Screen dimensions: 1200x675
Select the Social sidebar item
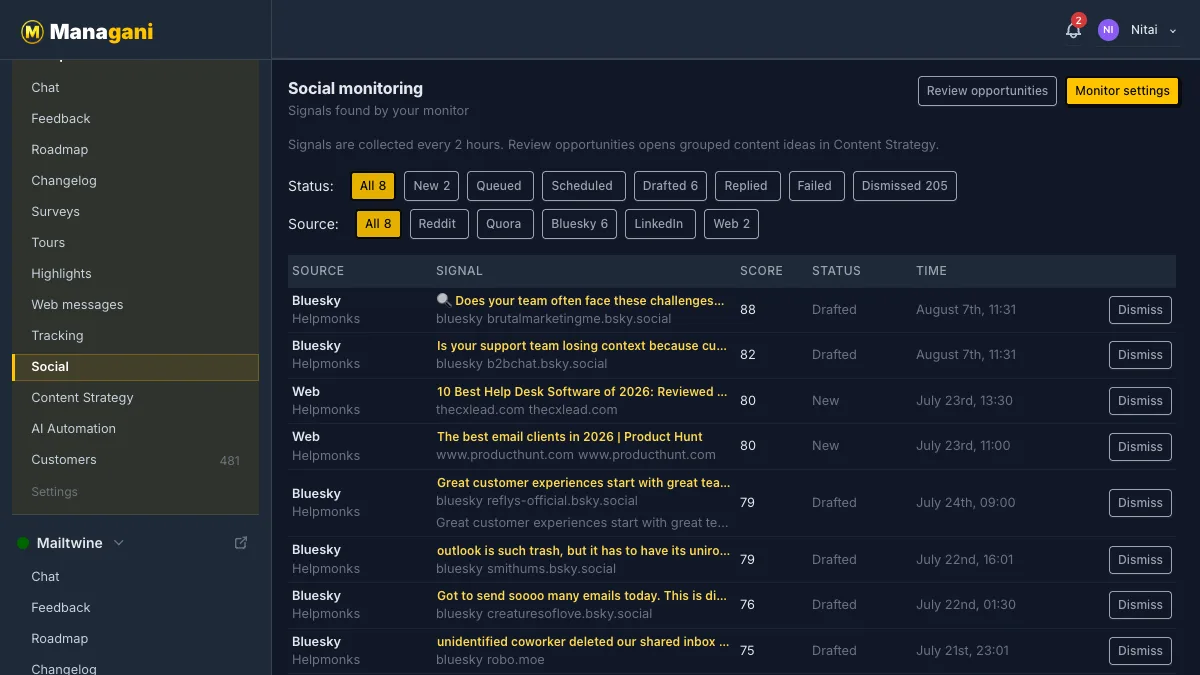[x=135, y=367]
